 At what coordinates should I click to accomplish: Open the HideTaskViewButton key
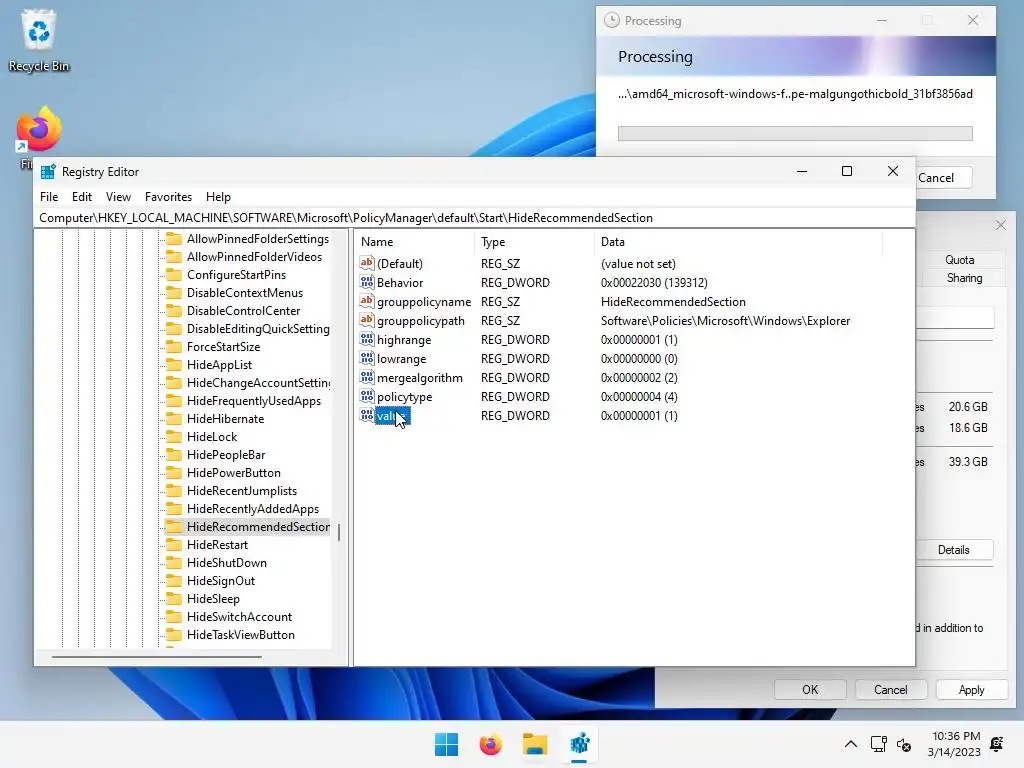[x=240, y=635]
